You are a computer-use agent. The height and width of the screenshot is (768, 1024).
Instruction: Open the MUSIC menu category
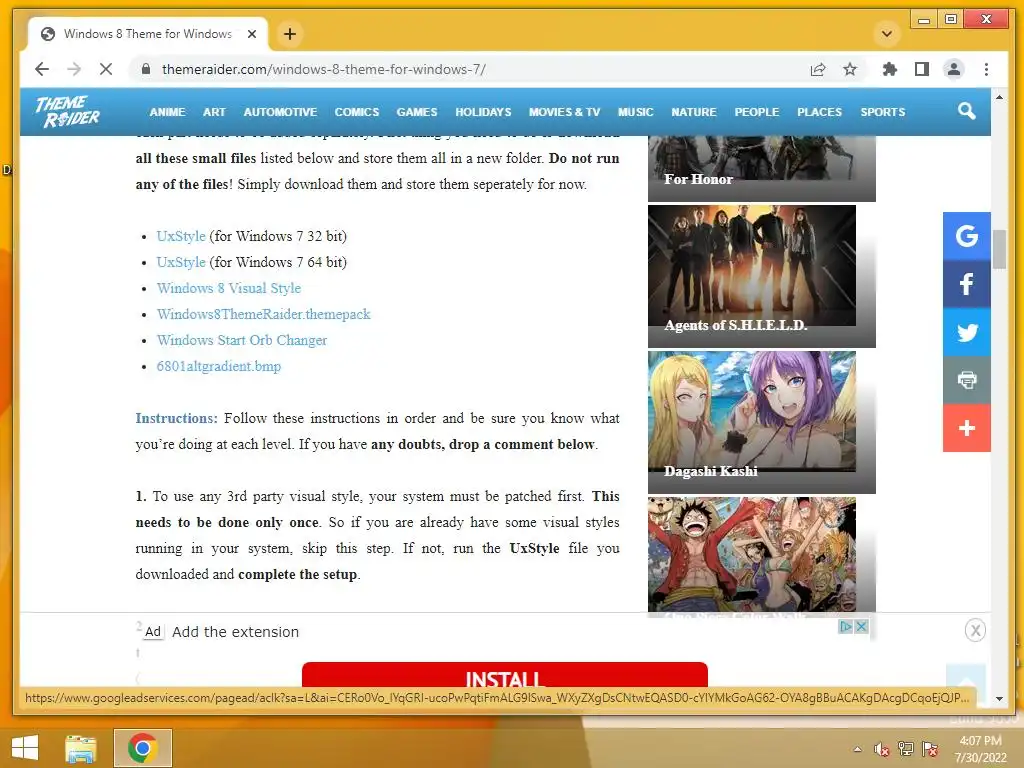[x=635, y=112]
